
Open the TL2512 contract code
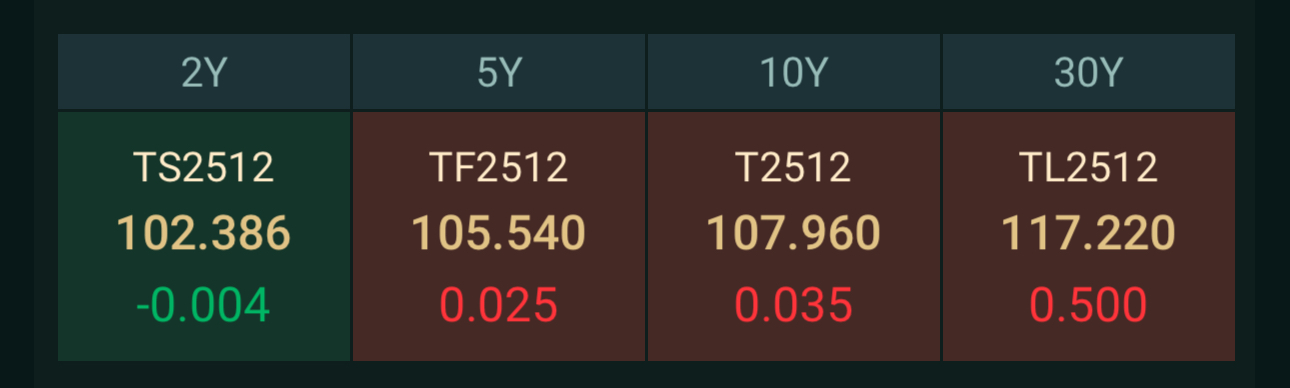tap(1089, 167)
